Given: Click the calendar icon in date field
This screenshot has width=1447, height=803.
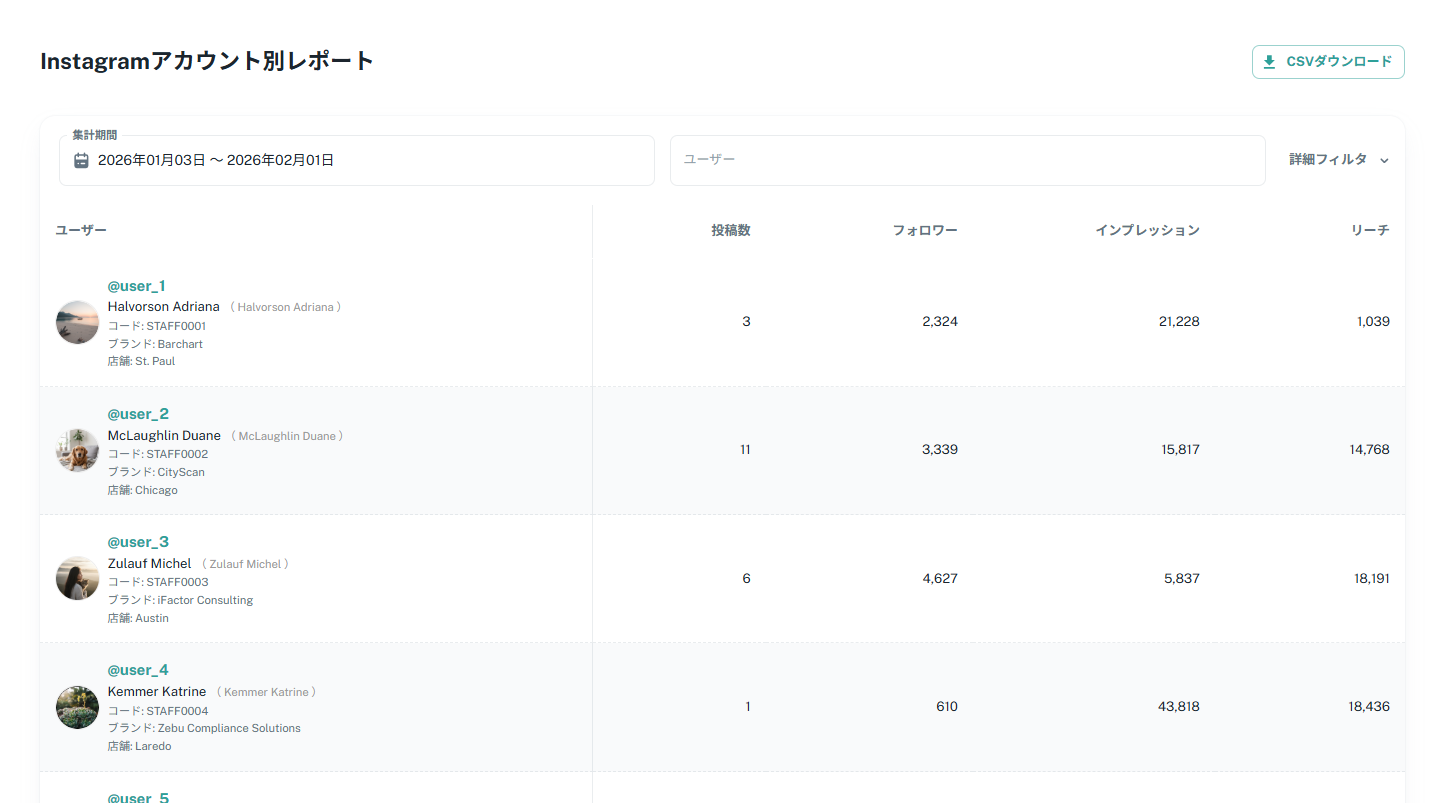Looking at the screenshot, I should pos(82,160).
